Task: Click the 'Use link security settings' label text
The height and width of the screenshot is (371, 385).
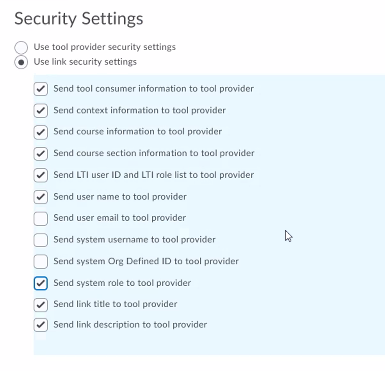Action: pos(85,62)
